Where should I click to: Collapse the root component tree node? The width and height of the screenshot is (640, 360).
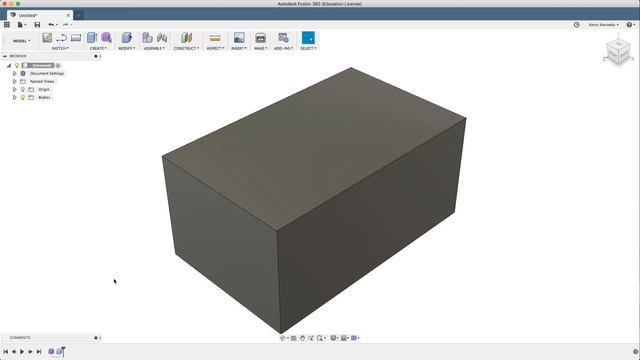tap(9, 65)
